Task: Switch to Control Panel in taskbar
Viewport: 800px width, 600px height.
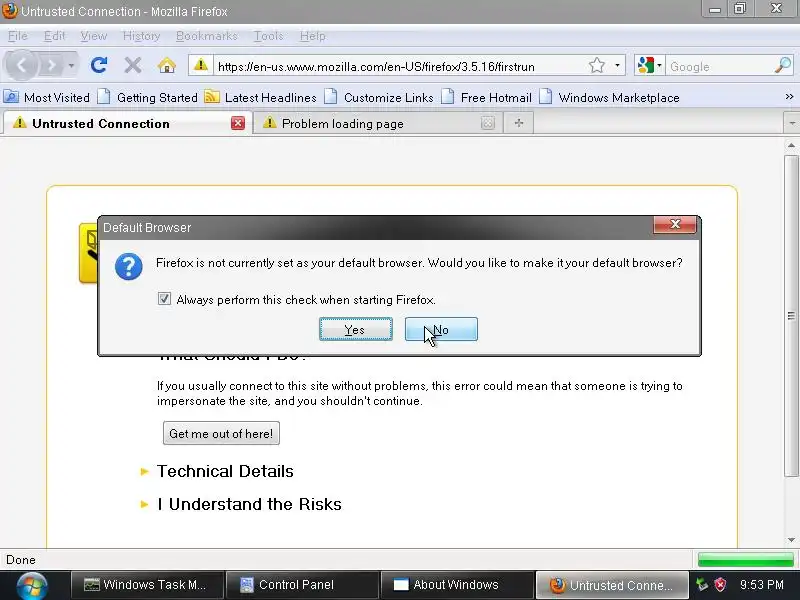Action: coord(303,585)
